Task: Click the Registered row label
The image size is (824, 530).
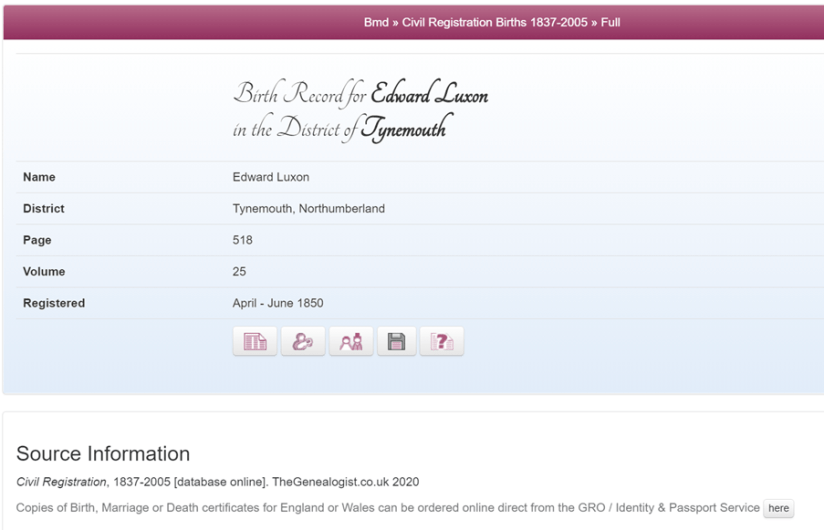Action: [x=54, y=303]
